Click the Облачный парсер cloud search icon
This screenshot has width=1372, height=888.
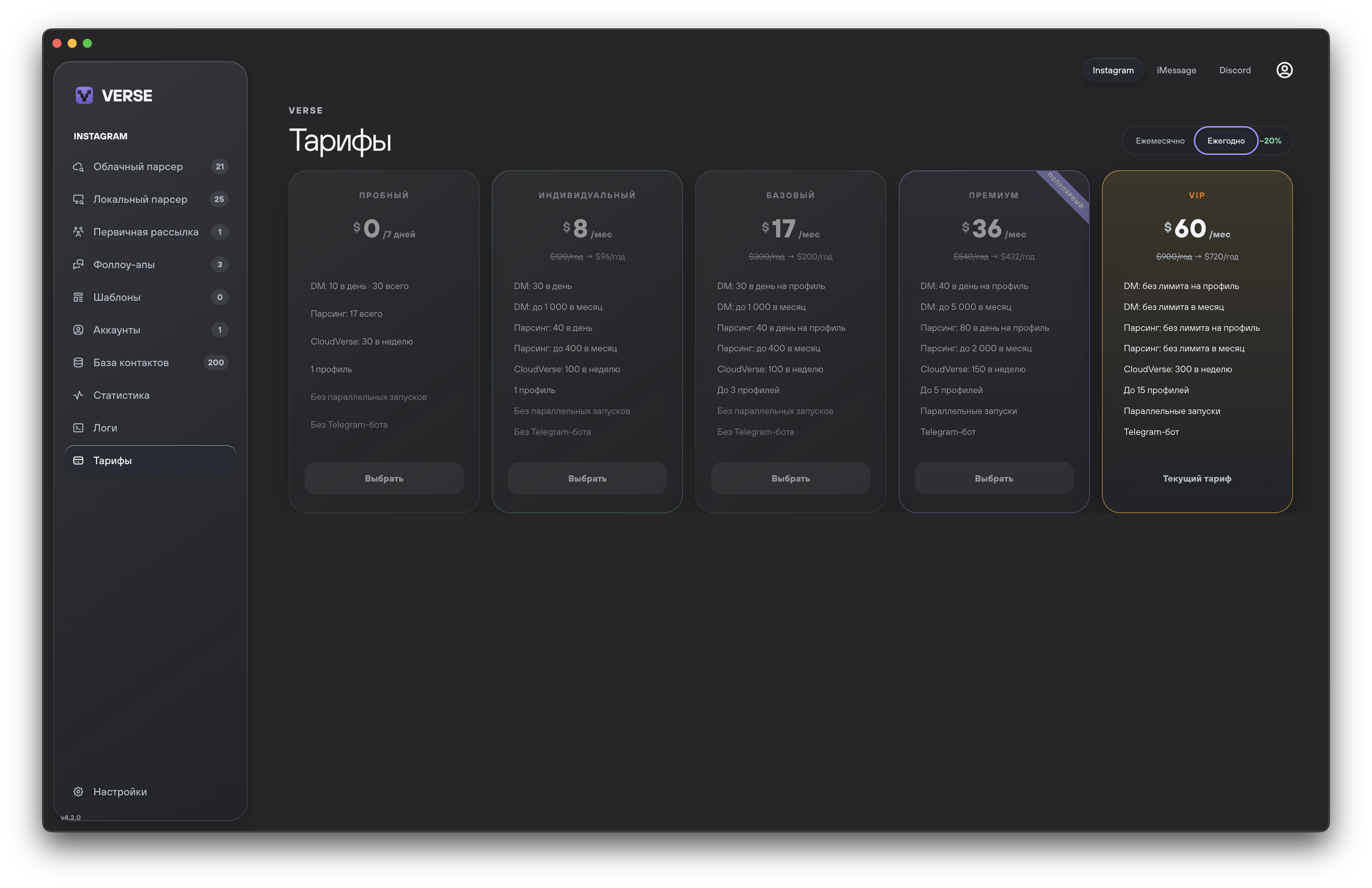tap(78, 166)
